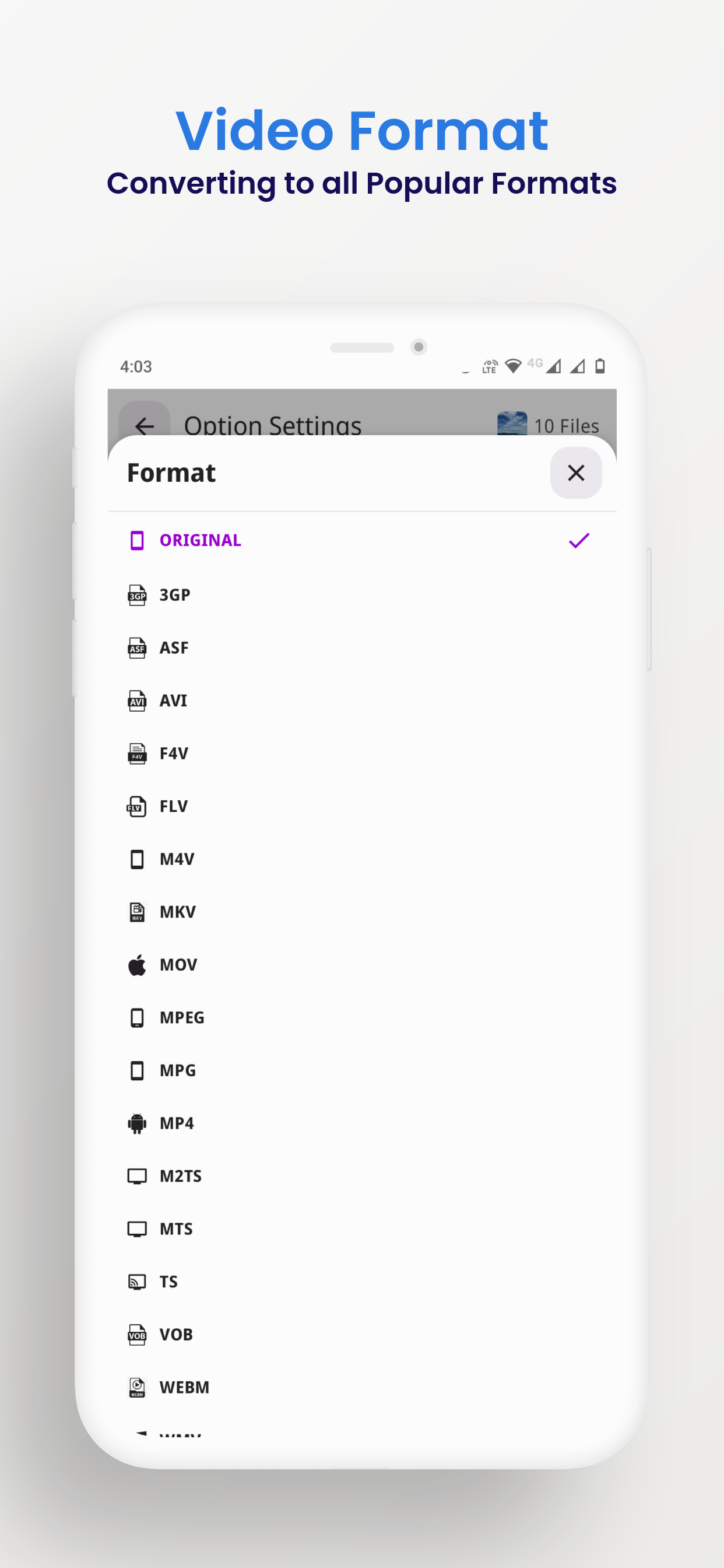Click the purple checkmark on ORIGINAL
This screenshot has width=724, height=1568.
(x=579, y=541)
